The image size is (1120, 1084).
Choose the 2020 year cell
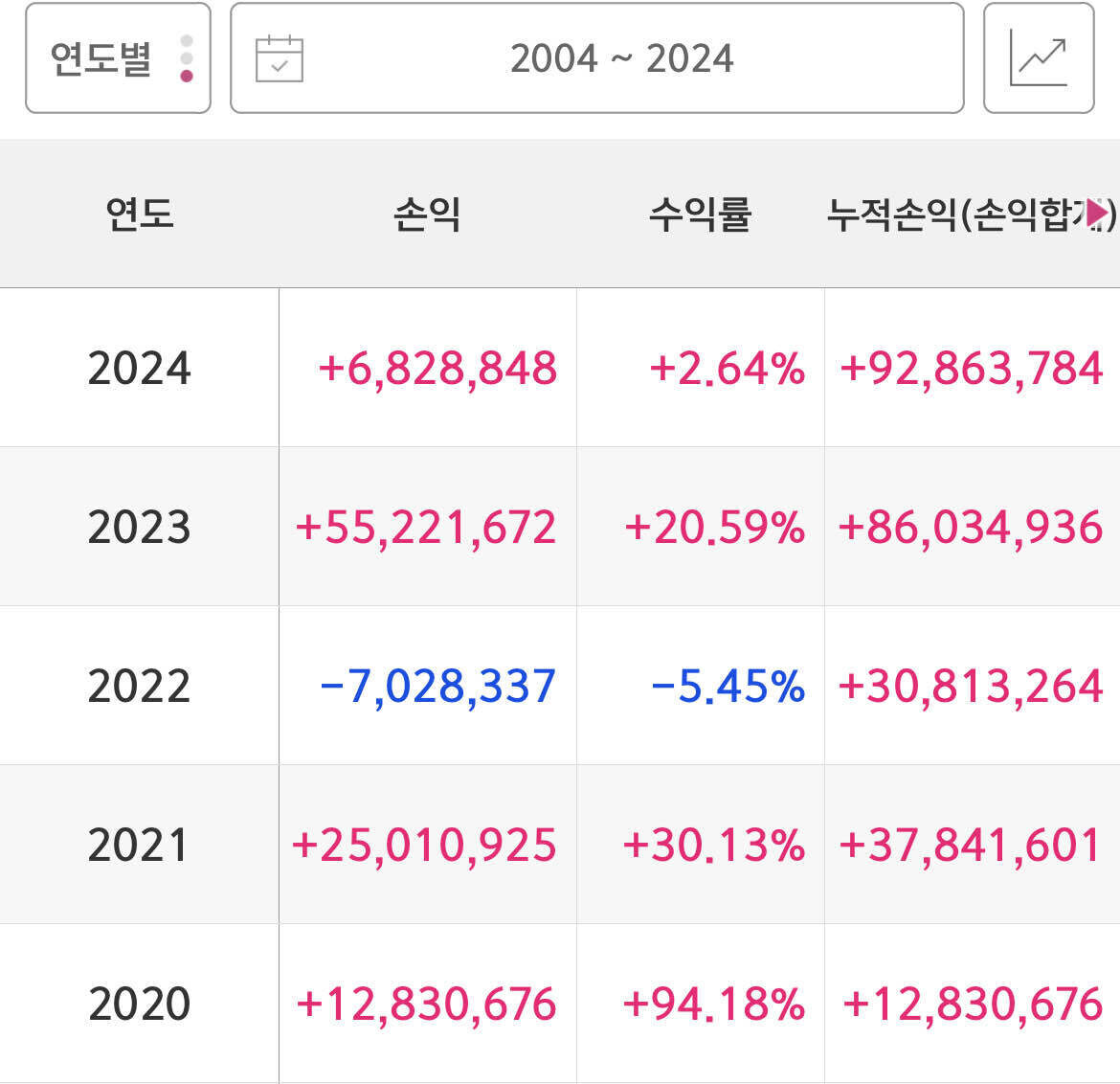point(140,1004)
